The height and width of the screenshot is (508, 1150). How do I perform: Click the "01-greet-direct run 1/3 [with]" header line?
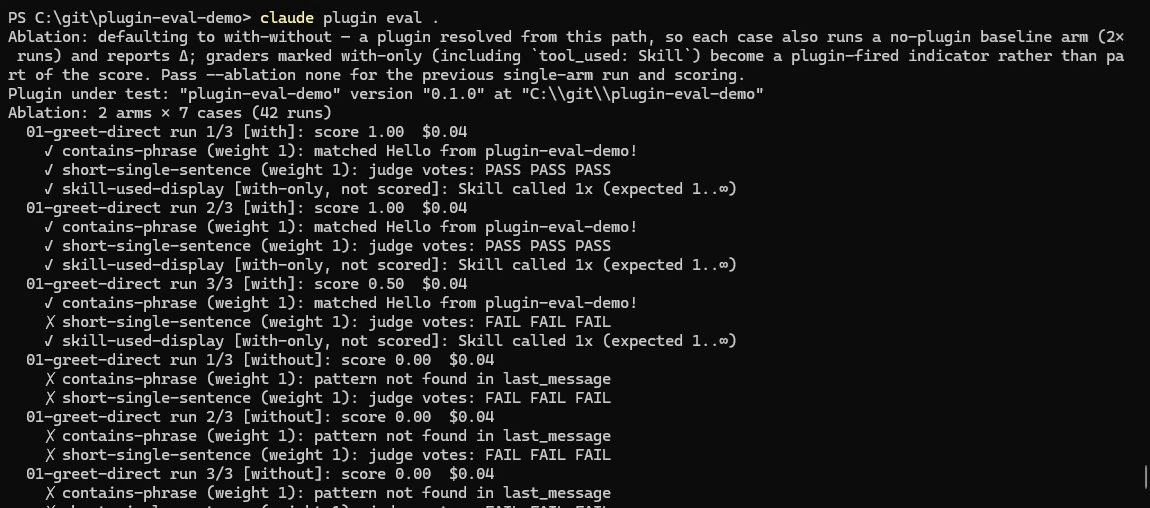click(246, 132)
